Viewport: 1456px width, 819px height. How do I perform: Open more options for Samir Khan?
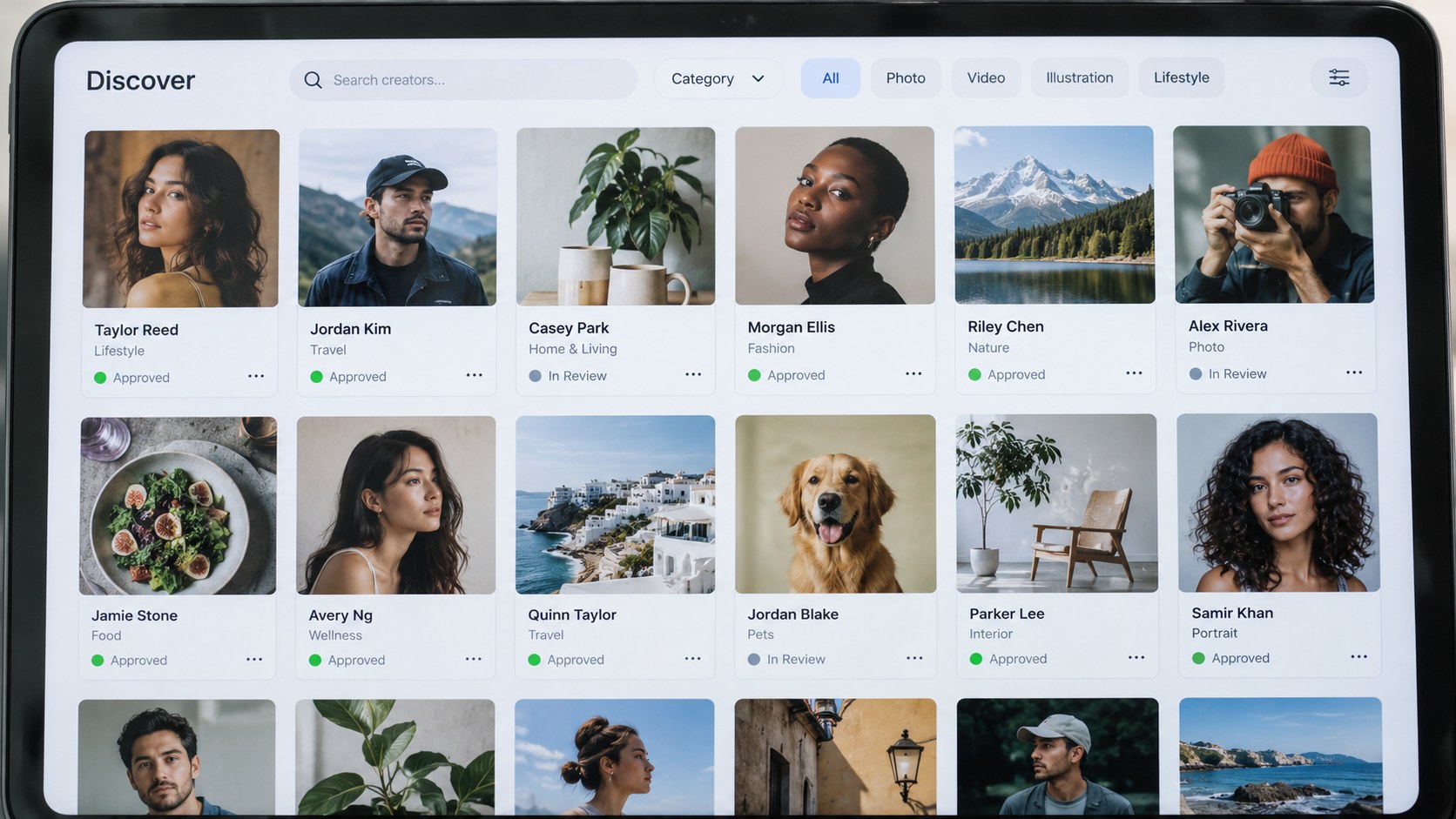(1359, 656)
